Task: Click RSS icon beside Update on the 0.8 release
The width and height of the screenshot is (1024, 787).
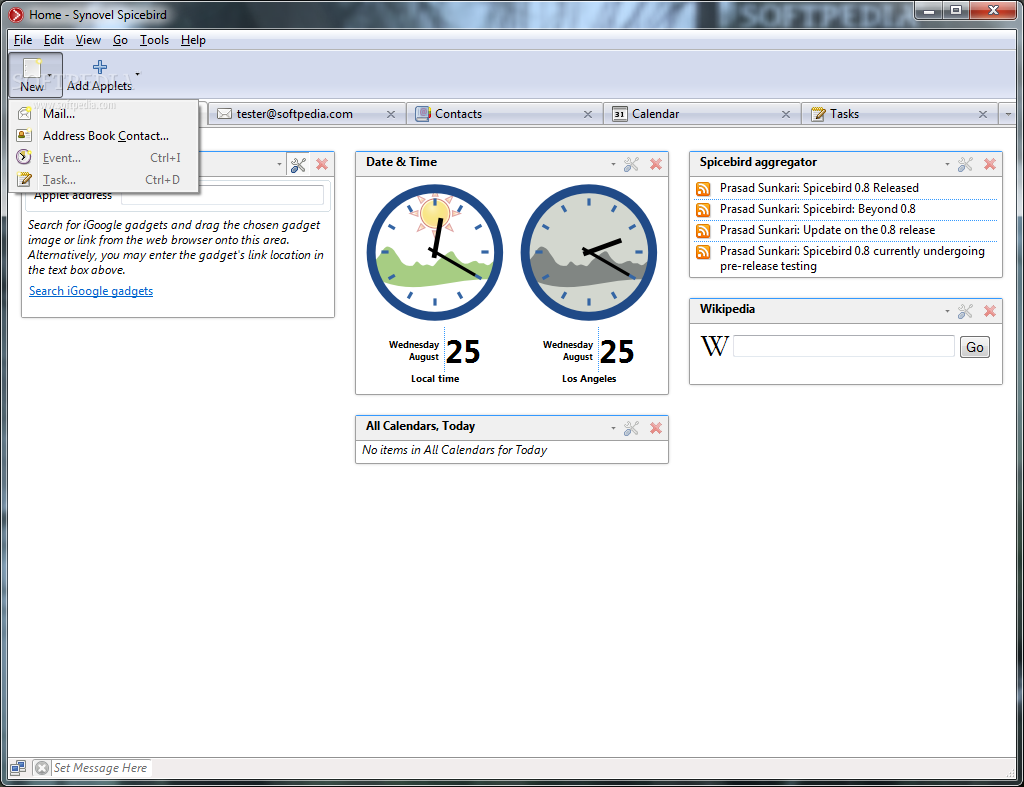Action: click(x=703, y=231)
